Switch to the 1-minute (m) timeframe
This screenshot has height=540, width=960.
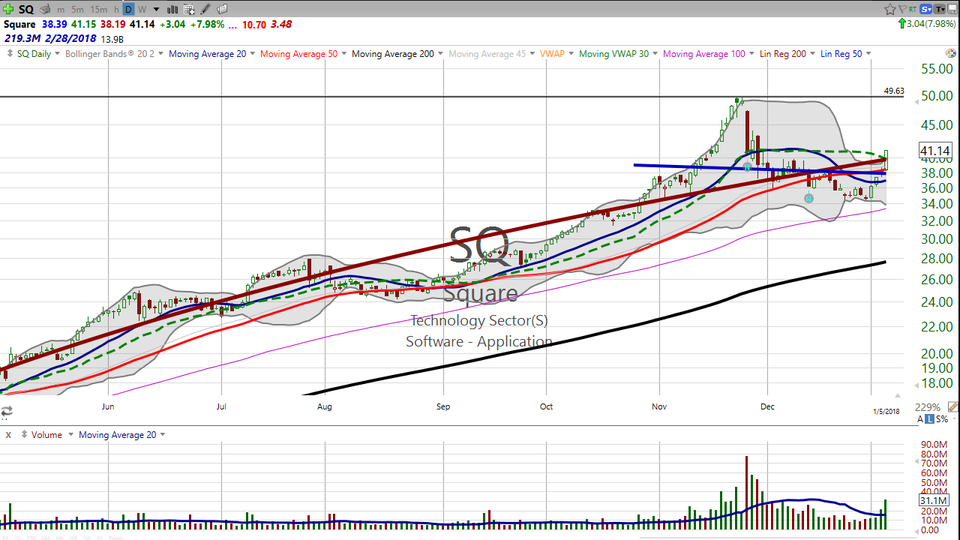[61, 10]
